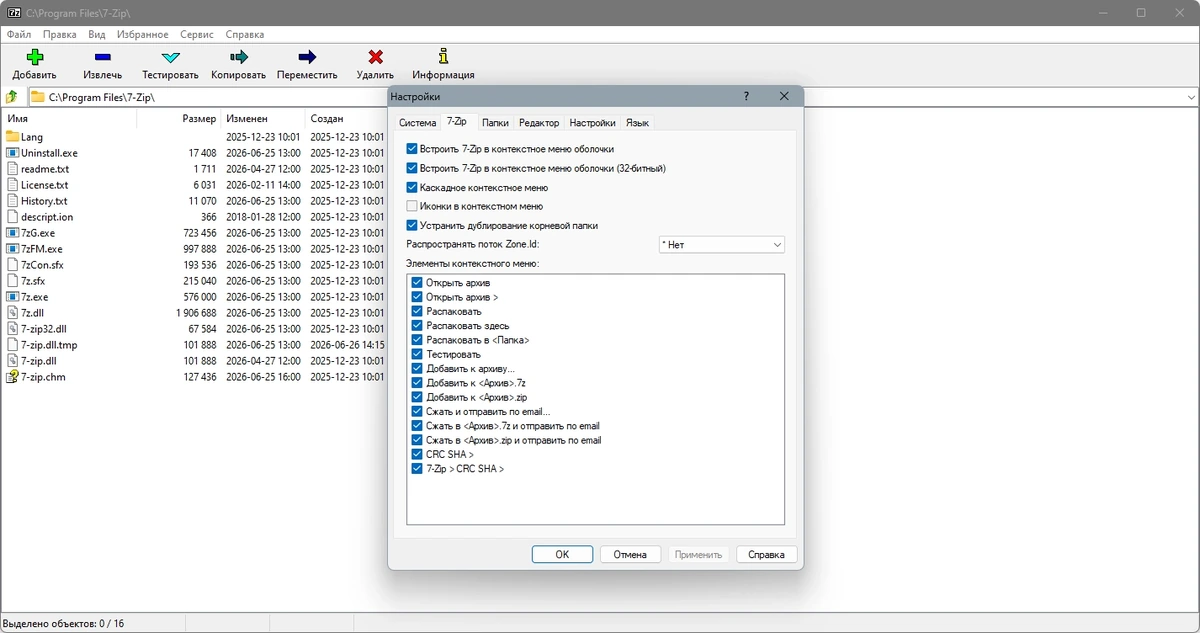Select the 7z.sfx file icon
Image resolution: width=1200 pixels, height=633 pixels.
point(13,281)
